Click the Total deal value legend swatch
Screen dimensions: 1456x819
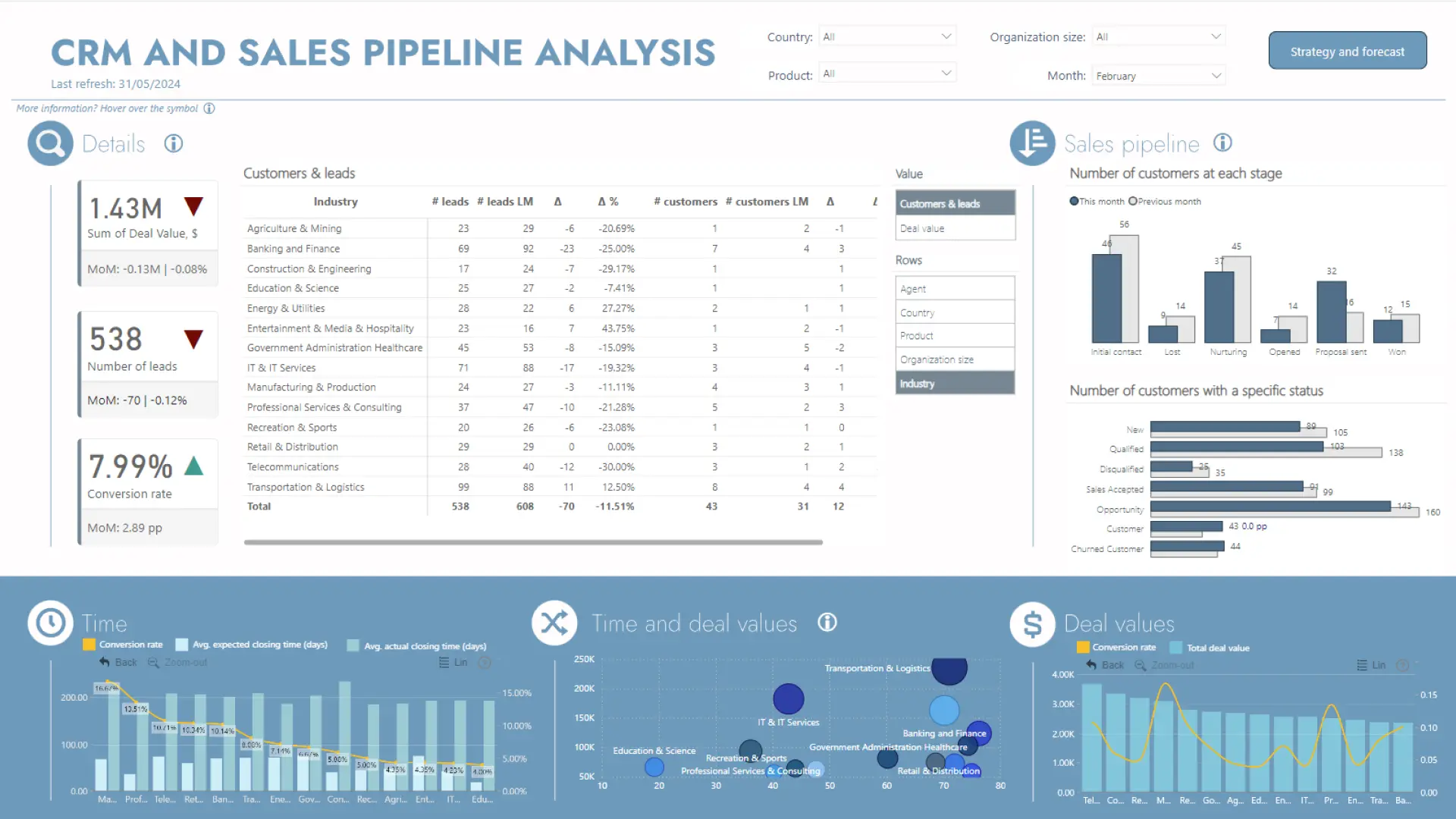[x=1176, y=648]
